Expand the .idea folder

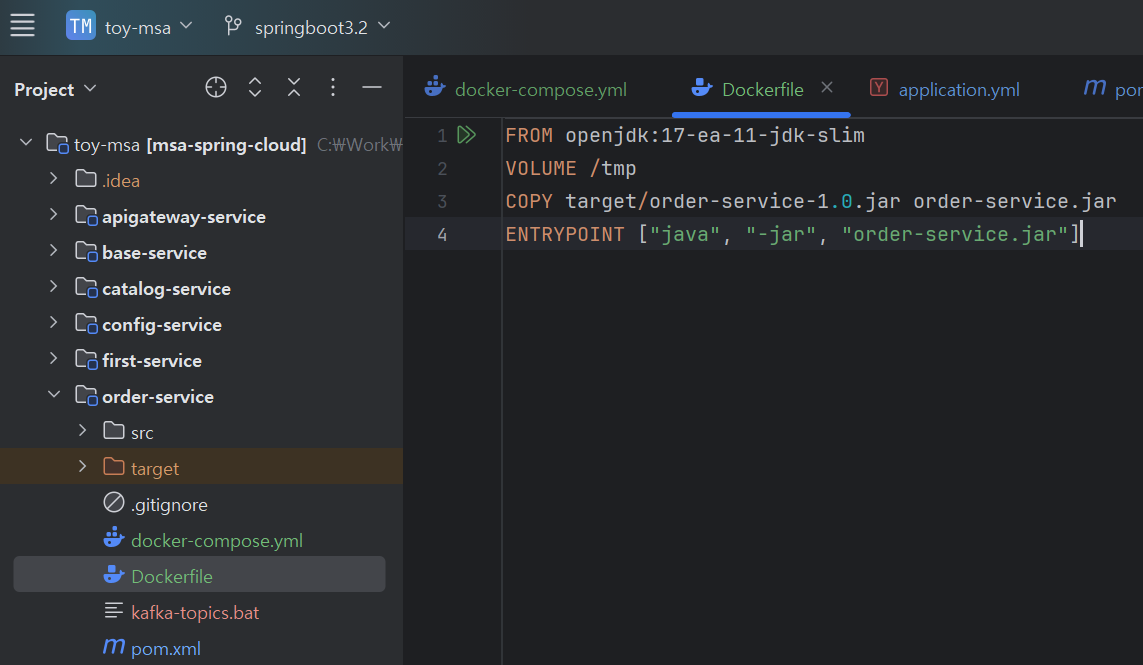53,179
